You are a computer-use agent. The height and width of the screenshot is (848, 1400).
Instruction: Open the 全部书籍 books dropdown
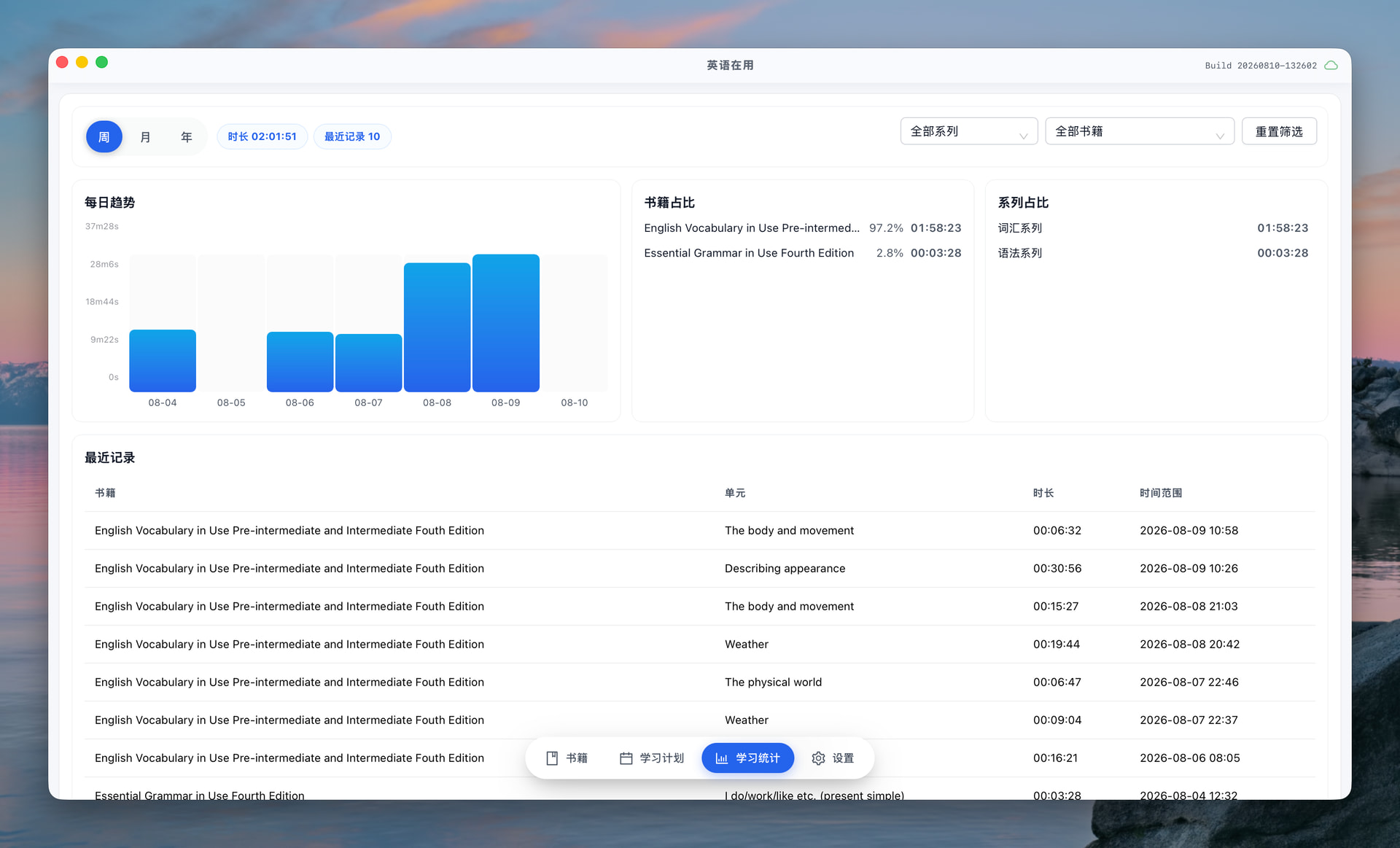1139,131
